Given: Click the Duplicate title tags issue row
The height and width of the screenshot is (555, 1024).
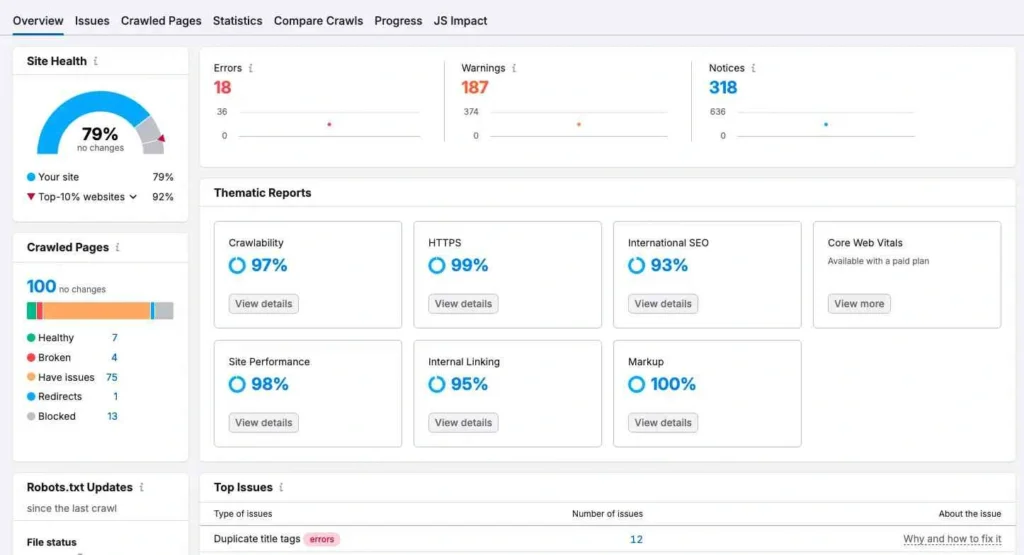Looking at the screenshot, I should [x=607, y=539].
